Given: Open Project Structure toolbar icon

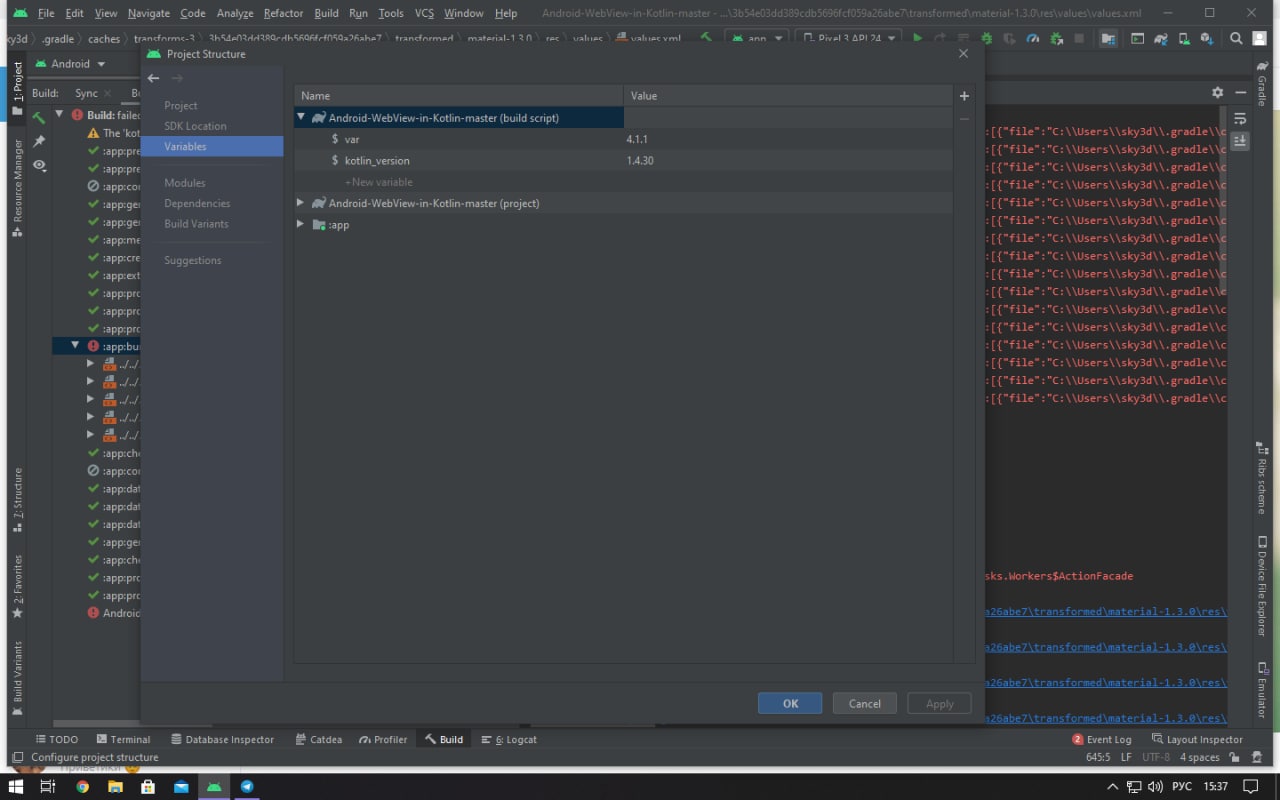Looking at the screenshot, I should point(1108,39).
